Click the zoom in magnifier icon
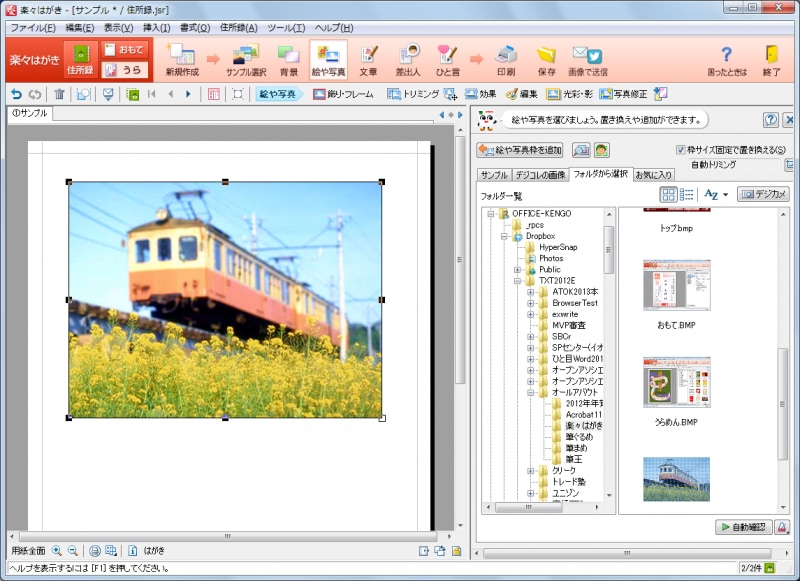 [x=57, y=550]
